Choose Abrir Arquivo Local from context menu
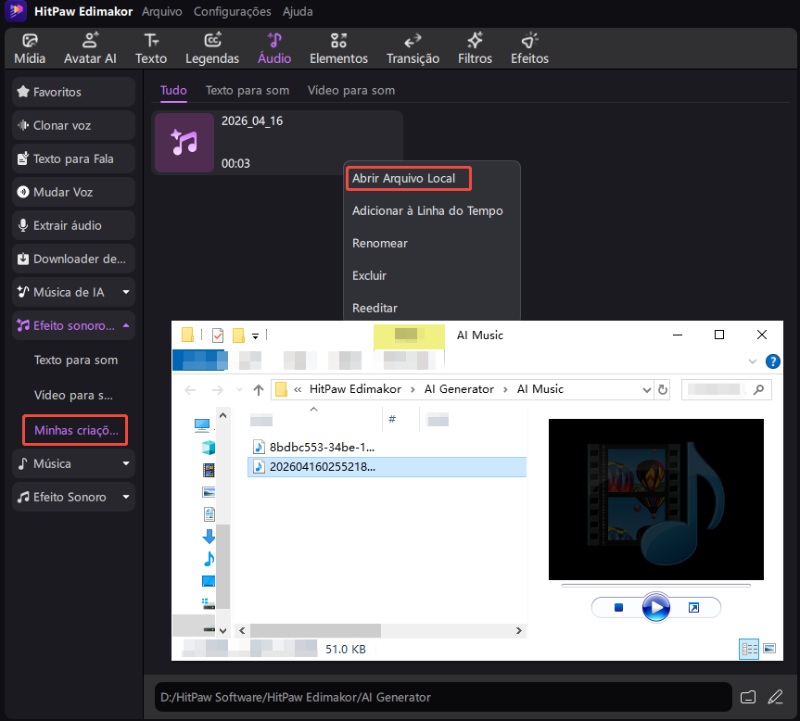Screen dimensions: 800x721 pyautogui.click(x=408, y=179)
